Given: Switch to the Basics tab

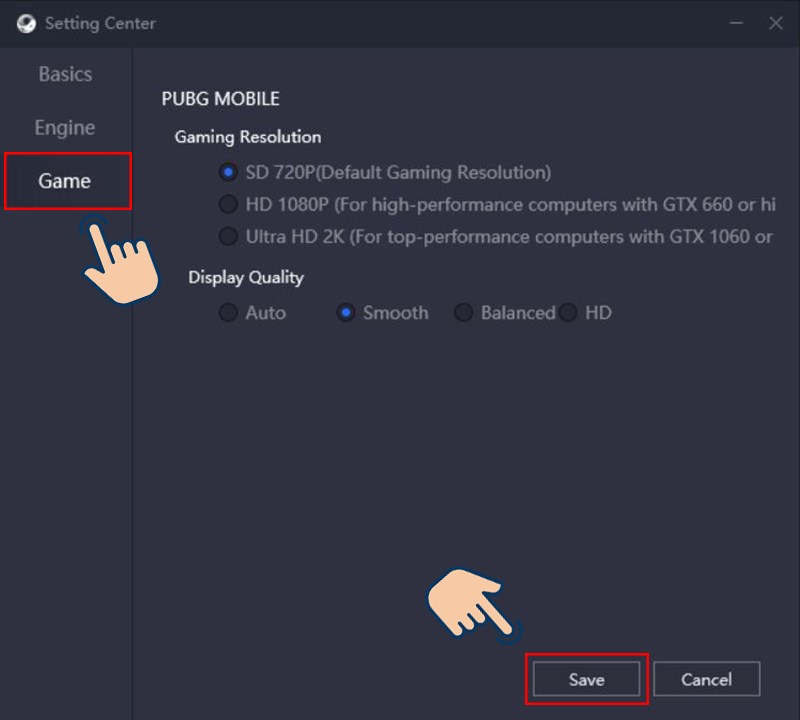Looking at the screenshot, I should point(65,75).
